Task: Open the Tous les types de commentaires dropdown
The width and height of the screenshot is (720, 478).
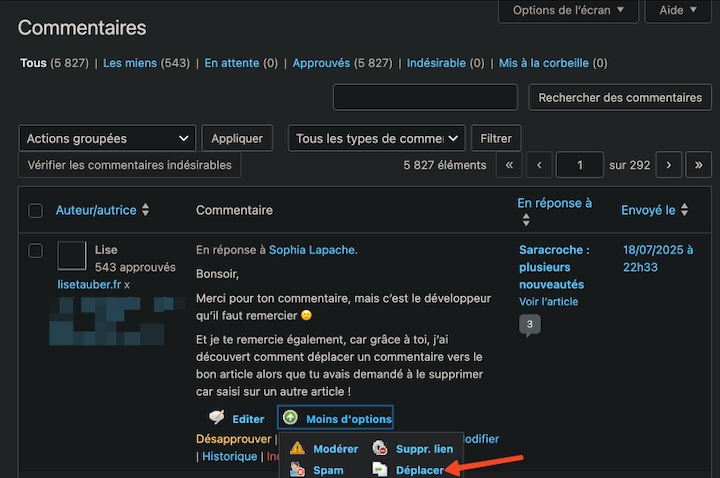Action: point(377,138)
